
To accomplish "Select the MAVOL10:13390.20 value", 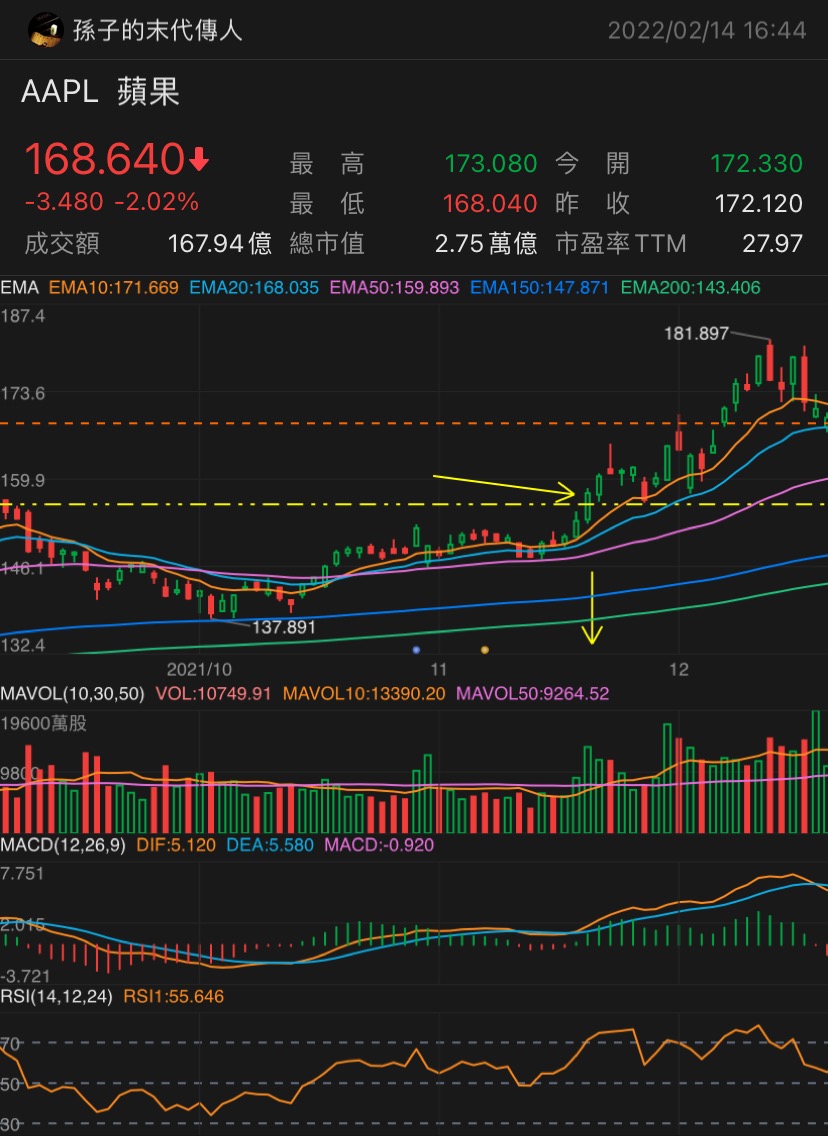I will click(x=364, y=693).
